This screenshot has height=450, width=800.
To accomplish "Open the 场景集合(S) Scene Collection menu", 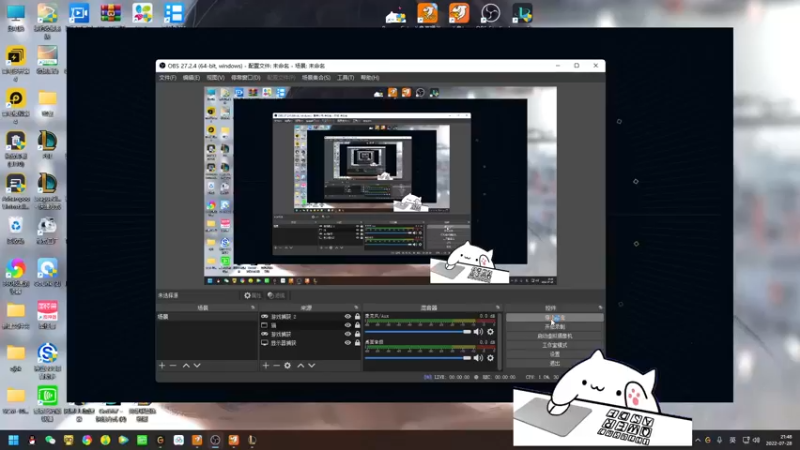I will tap(316, 78).
